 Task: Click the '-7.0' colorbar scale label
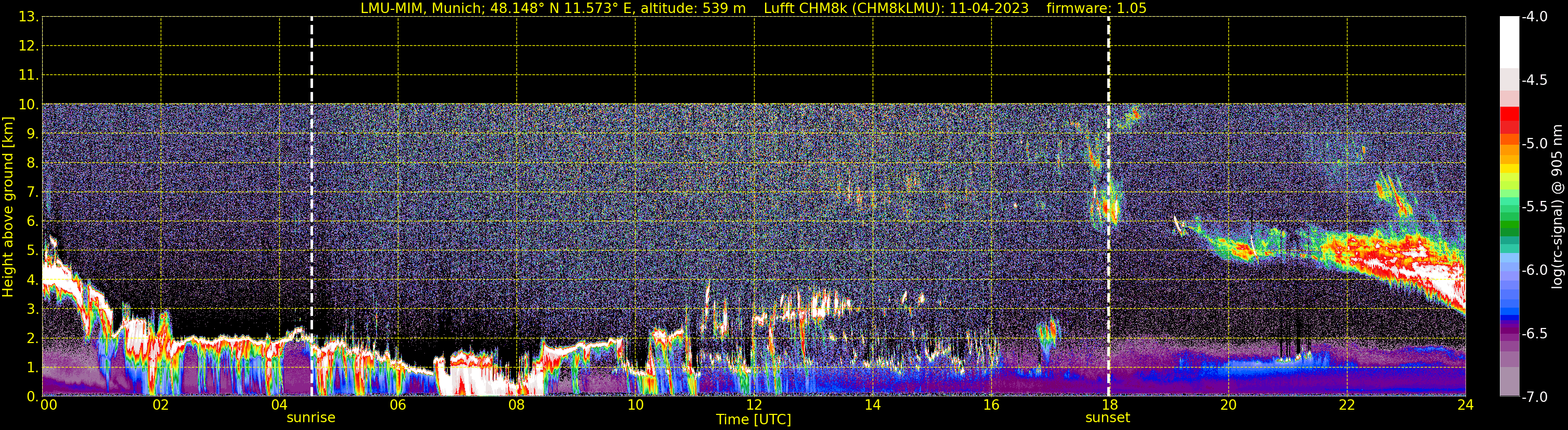click(1535, 397)
